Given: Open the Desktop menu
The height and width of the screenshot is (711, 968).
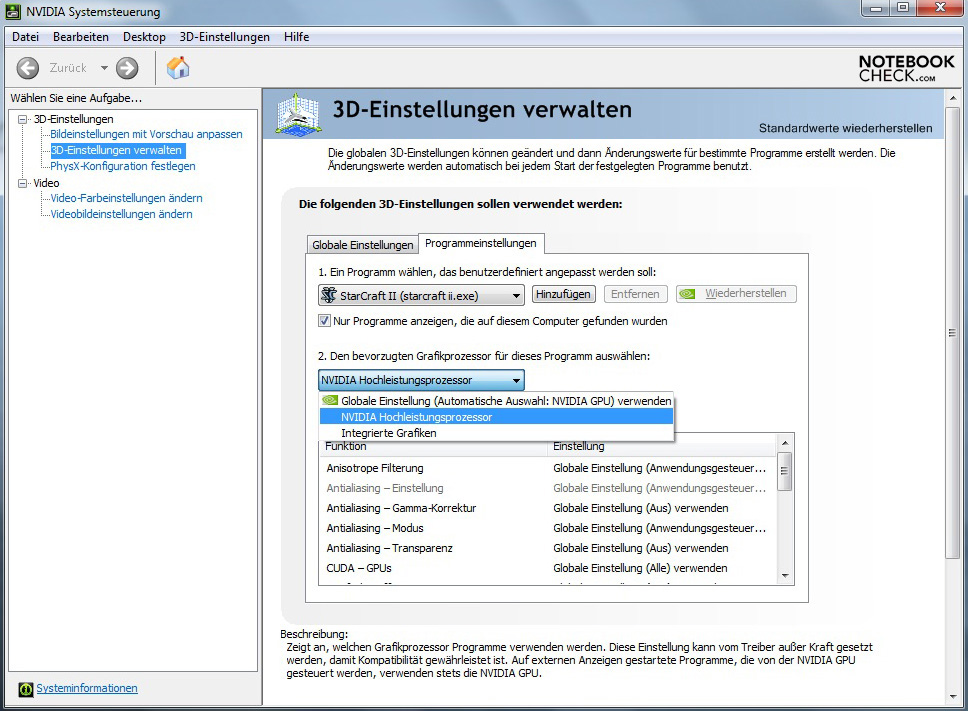Looking at the screenshot, I should pos(144,37).
